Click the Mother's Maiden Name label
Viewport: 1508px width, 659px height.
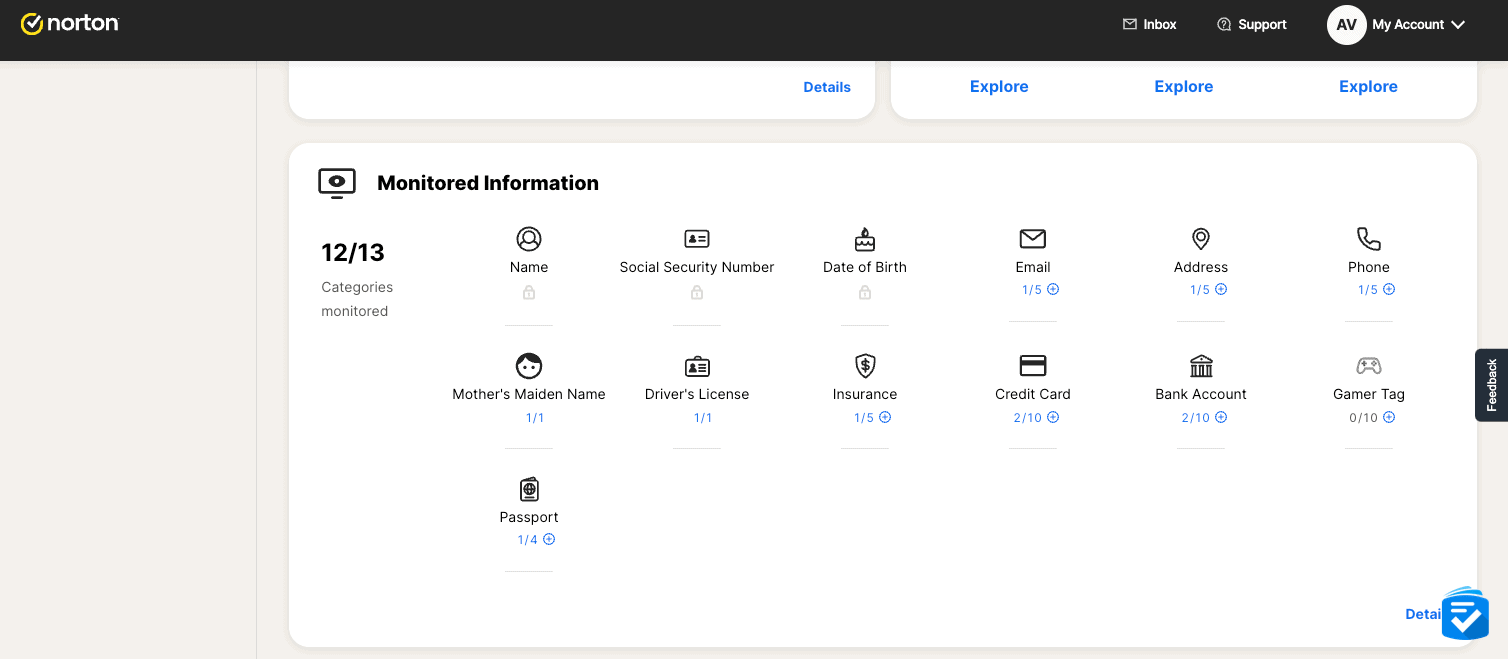tap(529, 394)
